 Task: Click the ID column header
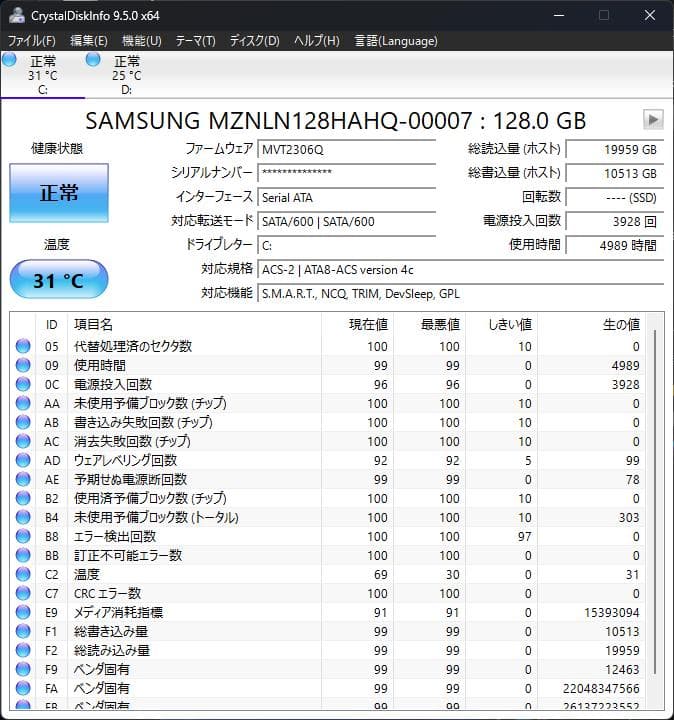click(x=51, y=325)
